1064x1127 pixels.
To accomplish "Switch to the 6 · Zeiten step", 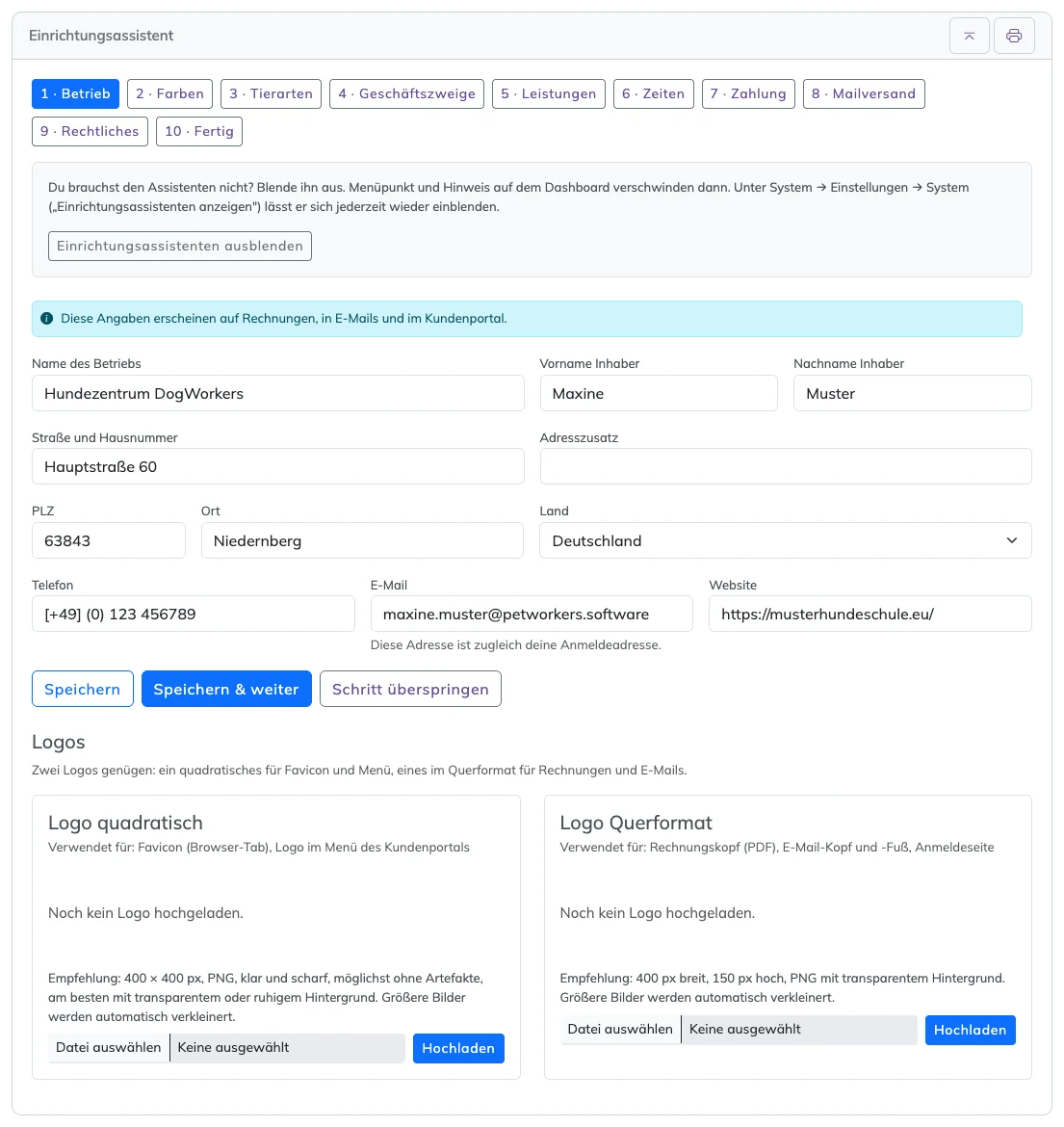I will click(654, 93).
